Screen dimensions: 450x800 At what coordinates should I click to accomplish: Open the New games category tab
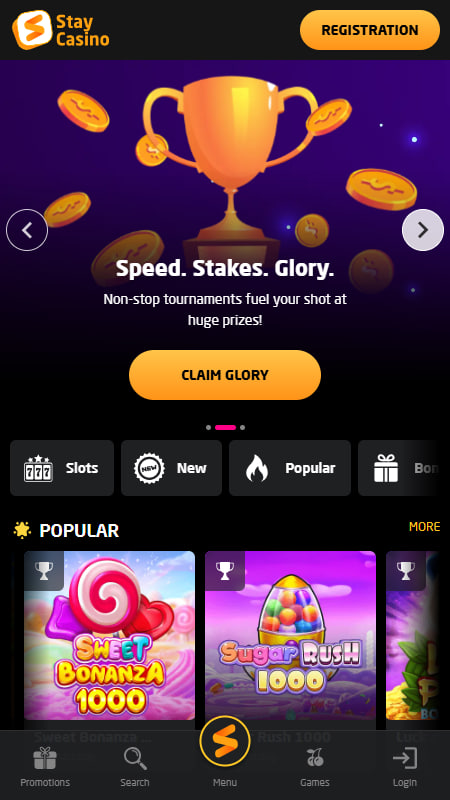171,468
